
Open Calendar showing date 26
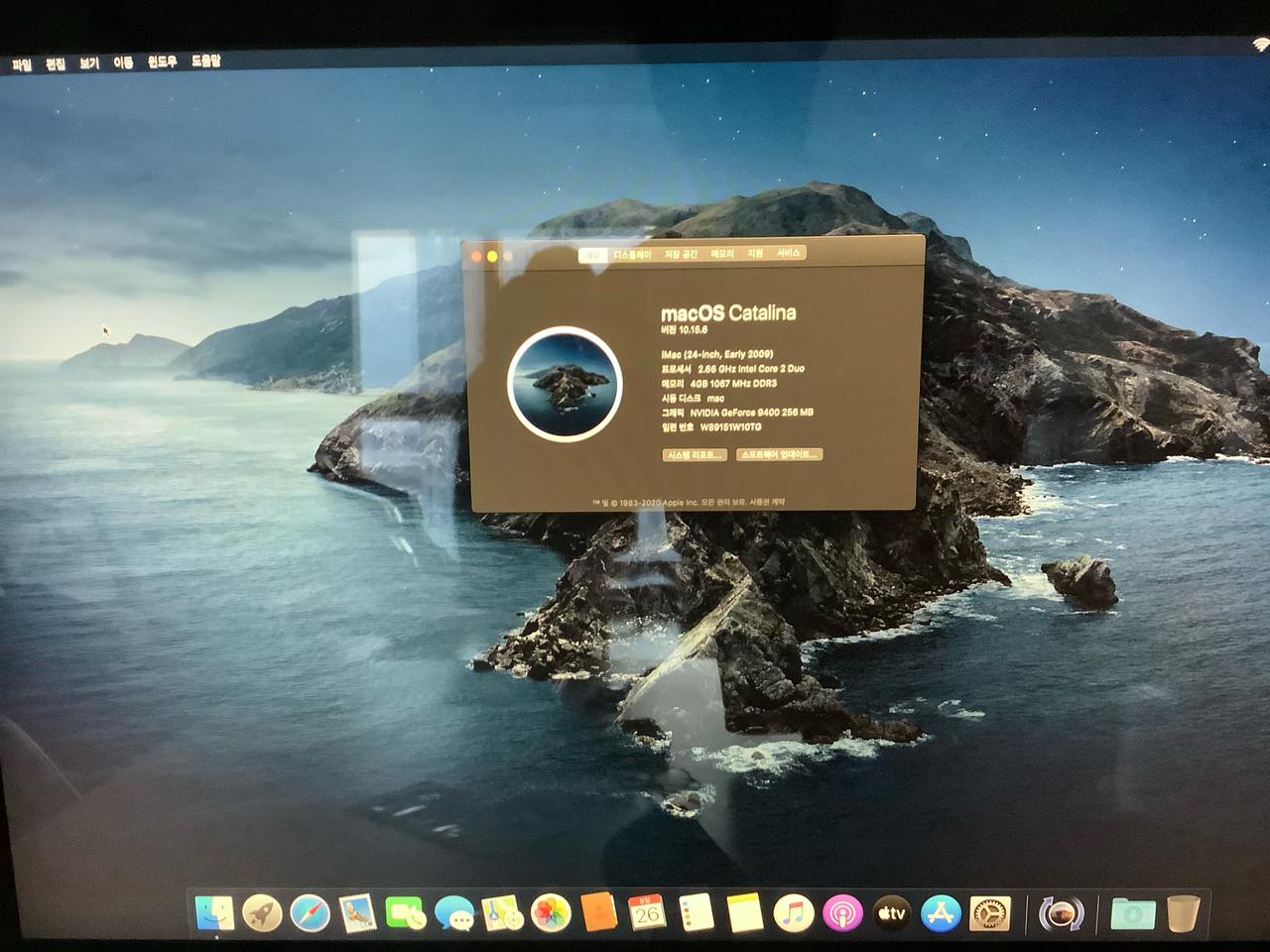647,911
